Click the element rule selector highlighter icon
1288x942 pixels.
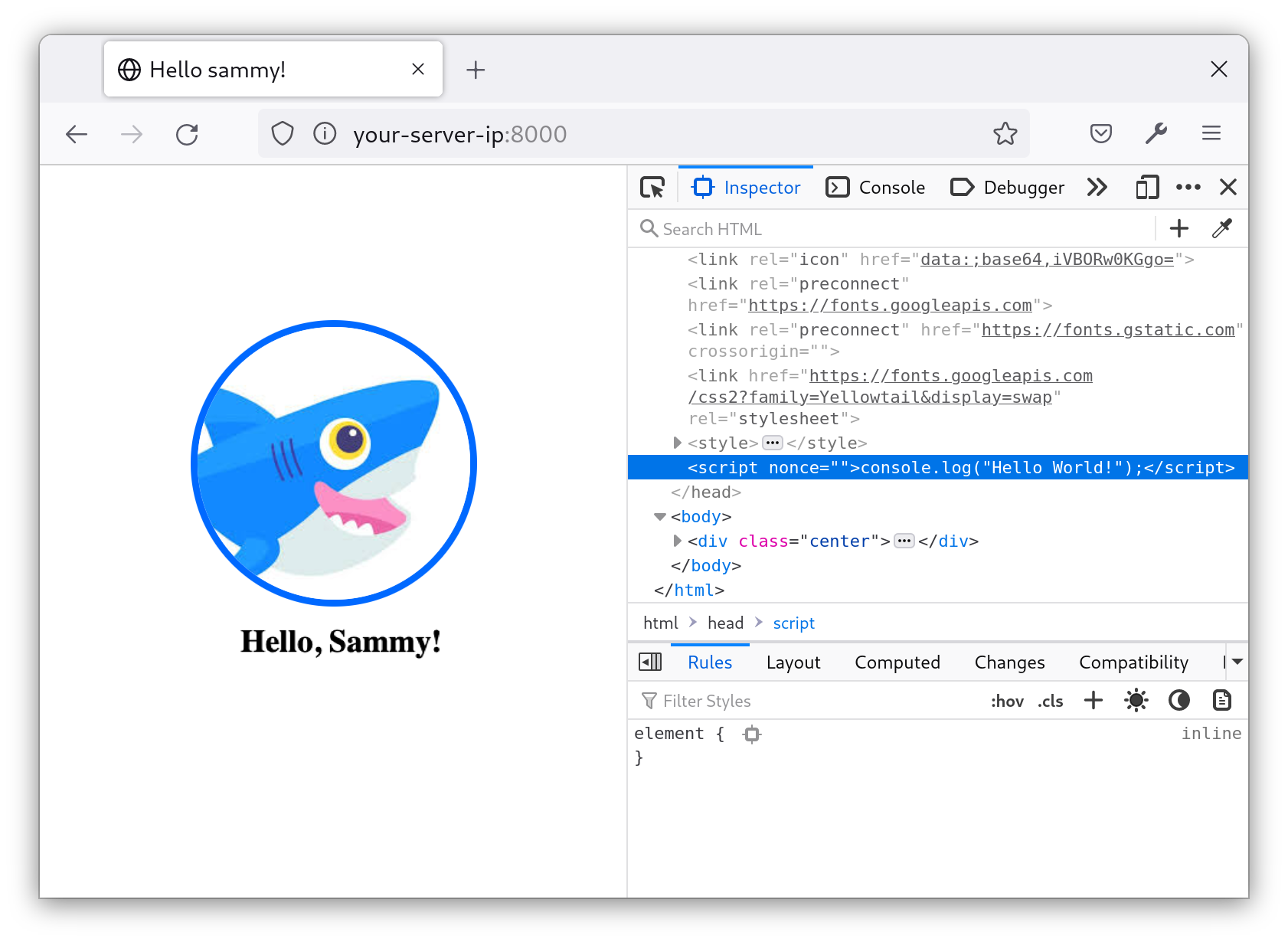pos(752,734)
